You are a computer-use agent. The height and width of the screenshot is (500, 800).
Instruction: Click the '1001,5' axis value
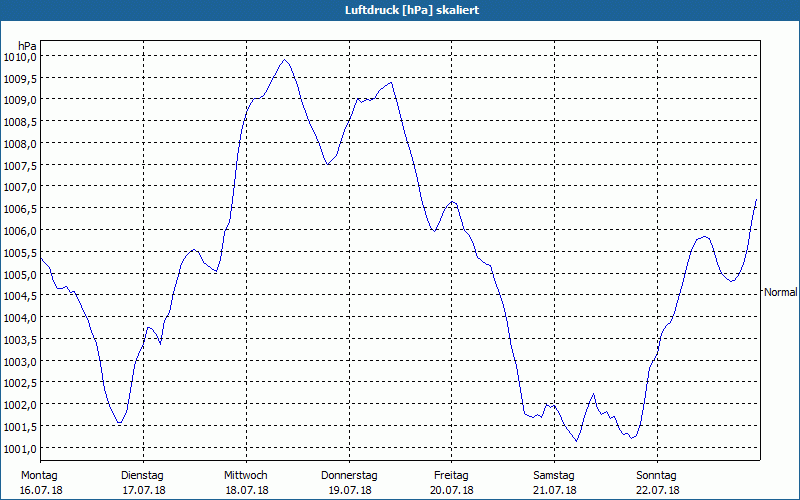pos(20,427)
